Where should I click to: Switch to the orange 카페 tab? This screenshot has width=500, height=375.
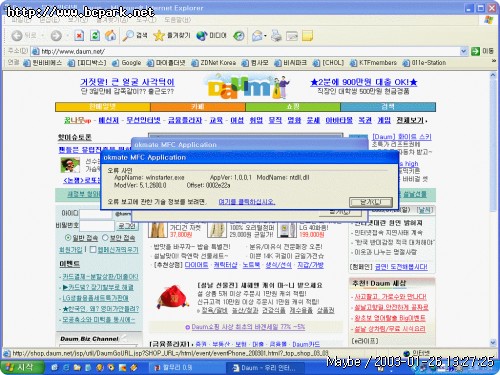coord(198,107)
